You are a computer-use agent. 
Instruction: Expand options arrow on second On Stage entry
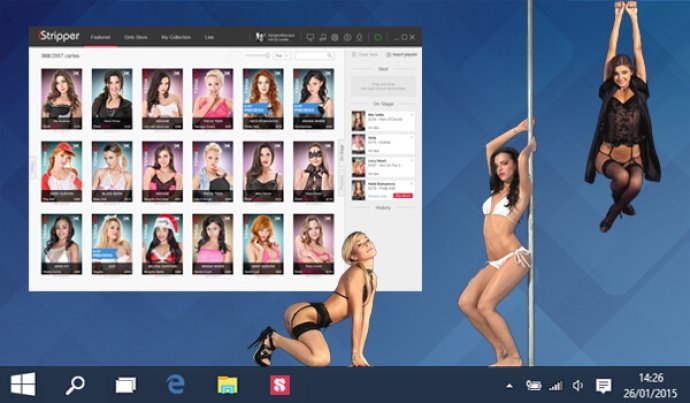click(x=412, y=138)
